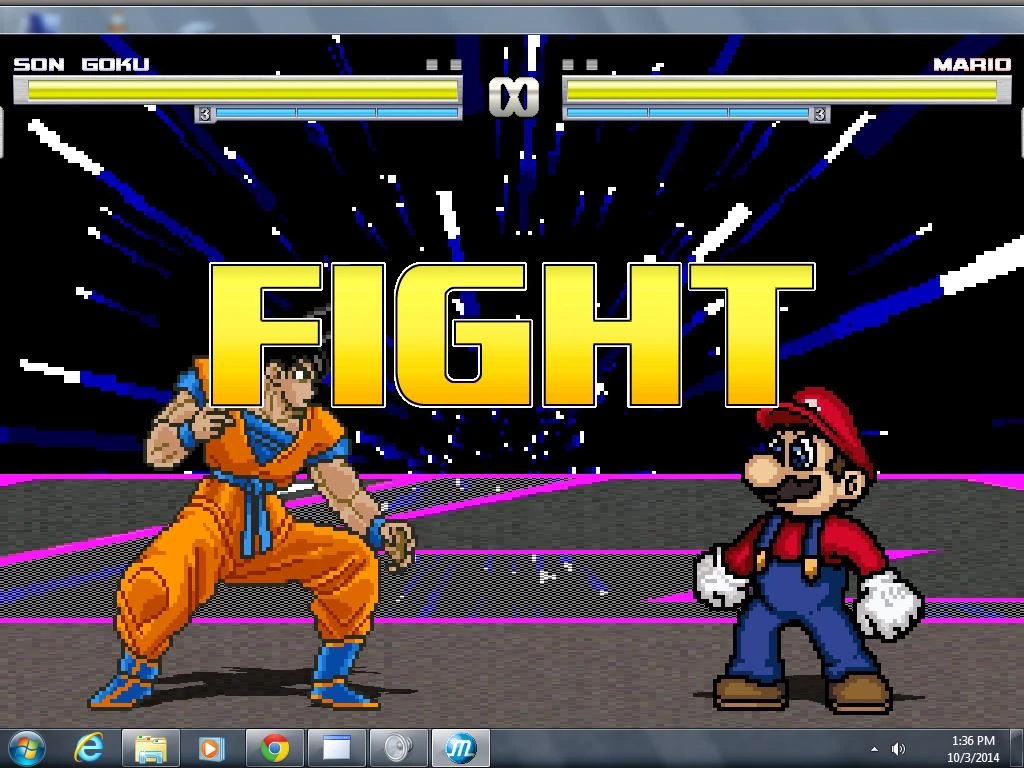Select the MUGEN icon on the taskbar

(461, 748)
